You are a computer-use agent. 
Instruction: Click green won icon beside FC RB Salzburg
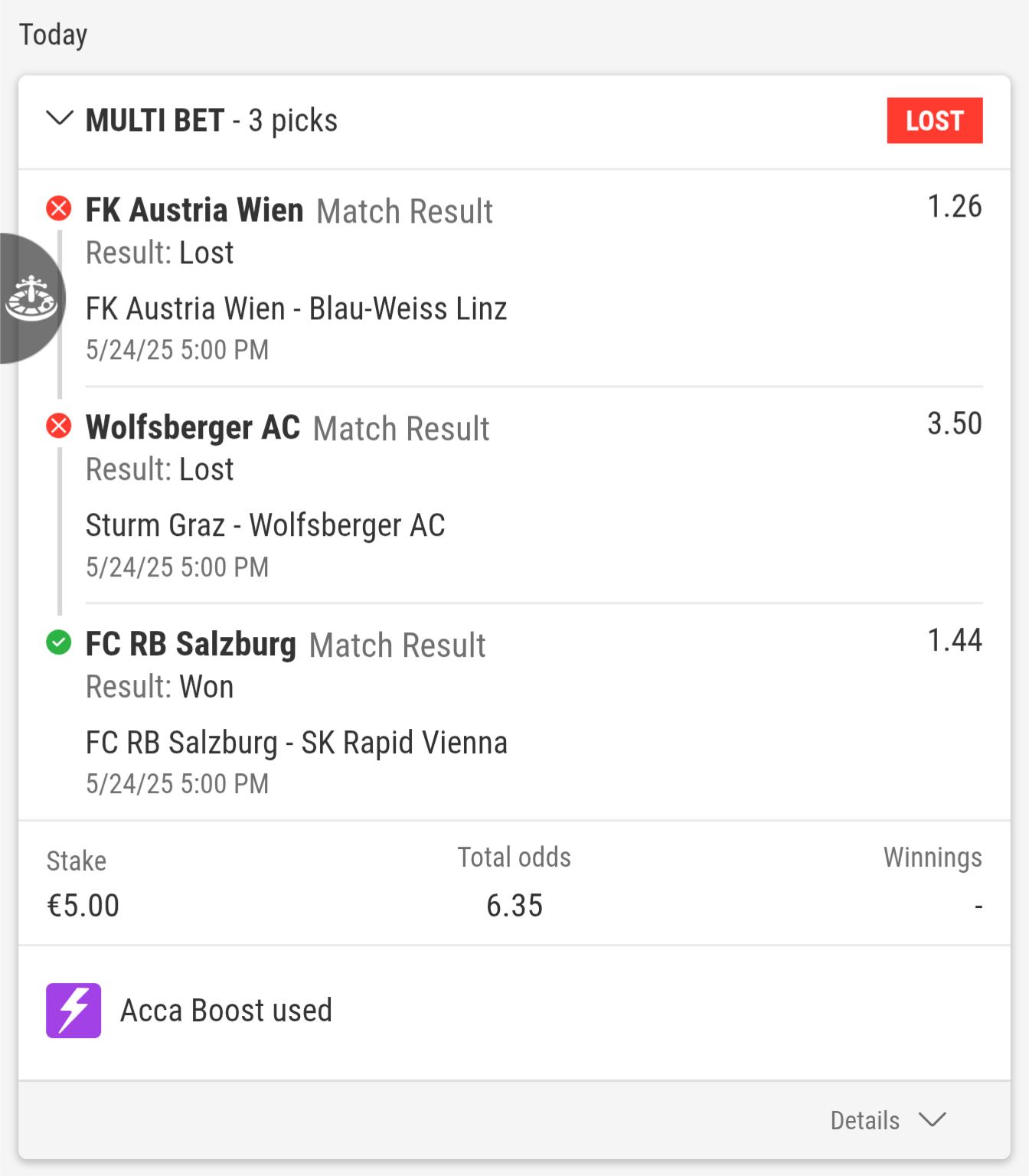(x=59, y=642)
